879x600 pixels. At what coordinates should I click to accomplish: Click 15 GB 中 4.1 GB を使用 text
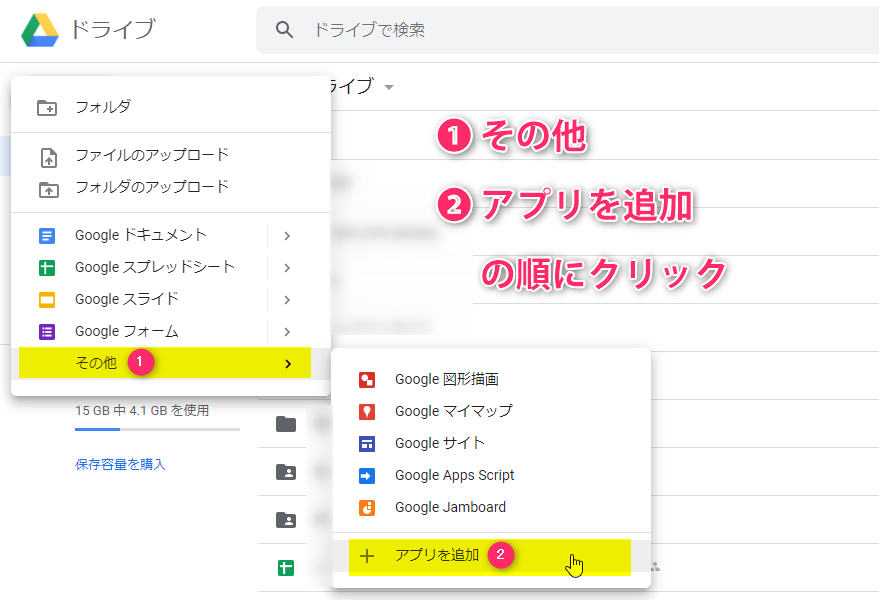(142, 410)
